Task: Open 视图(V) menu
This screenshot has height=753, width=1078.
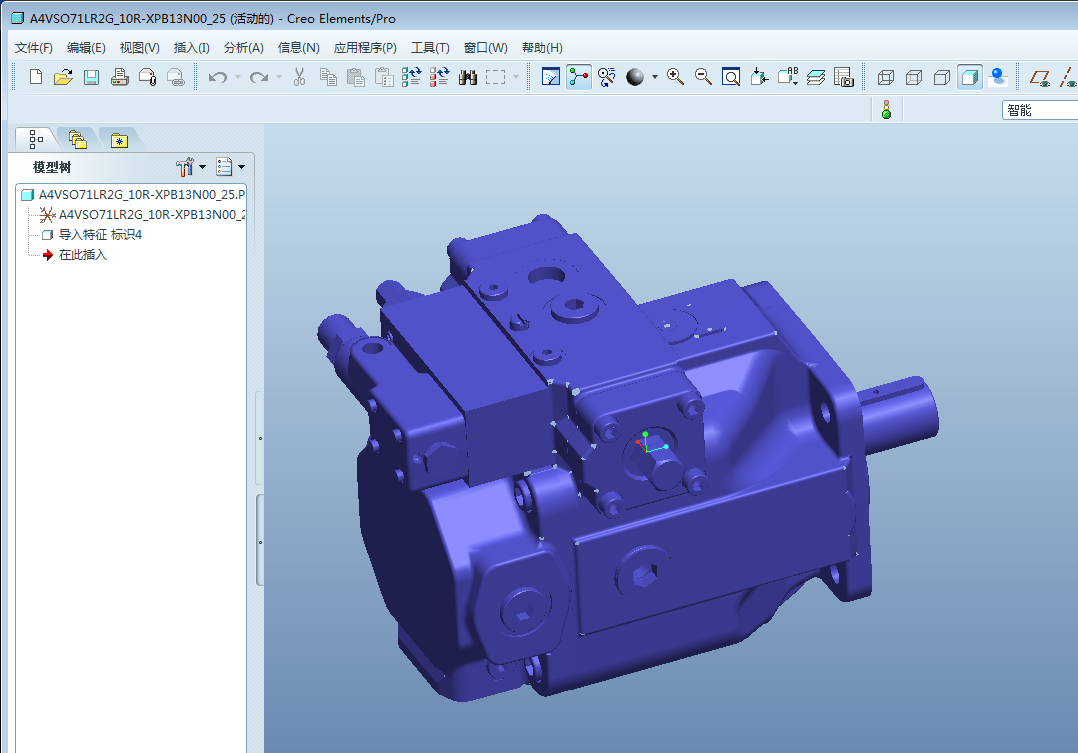Action: click(140, 47)
